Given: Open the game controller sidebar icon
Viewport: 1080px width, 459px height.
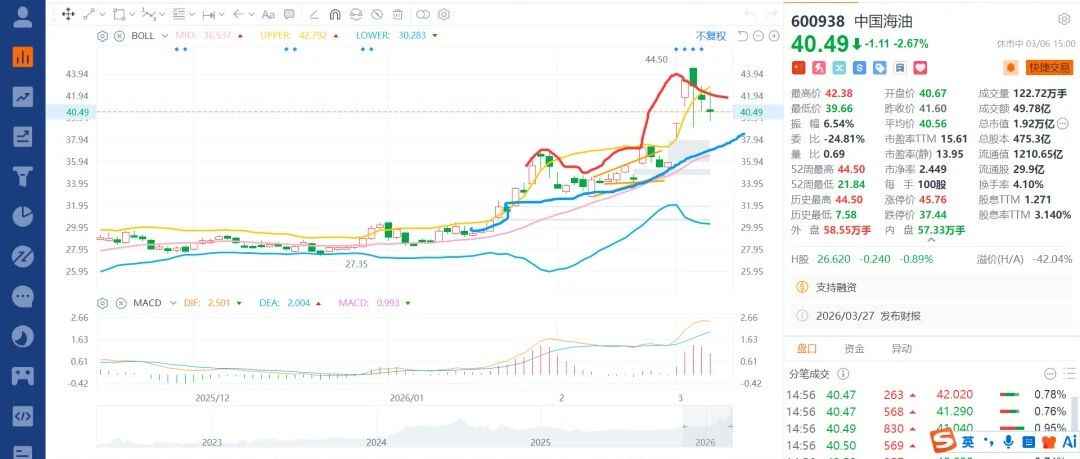Looking at the screenshot, I should (x=23, y=376).
